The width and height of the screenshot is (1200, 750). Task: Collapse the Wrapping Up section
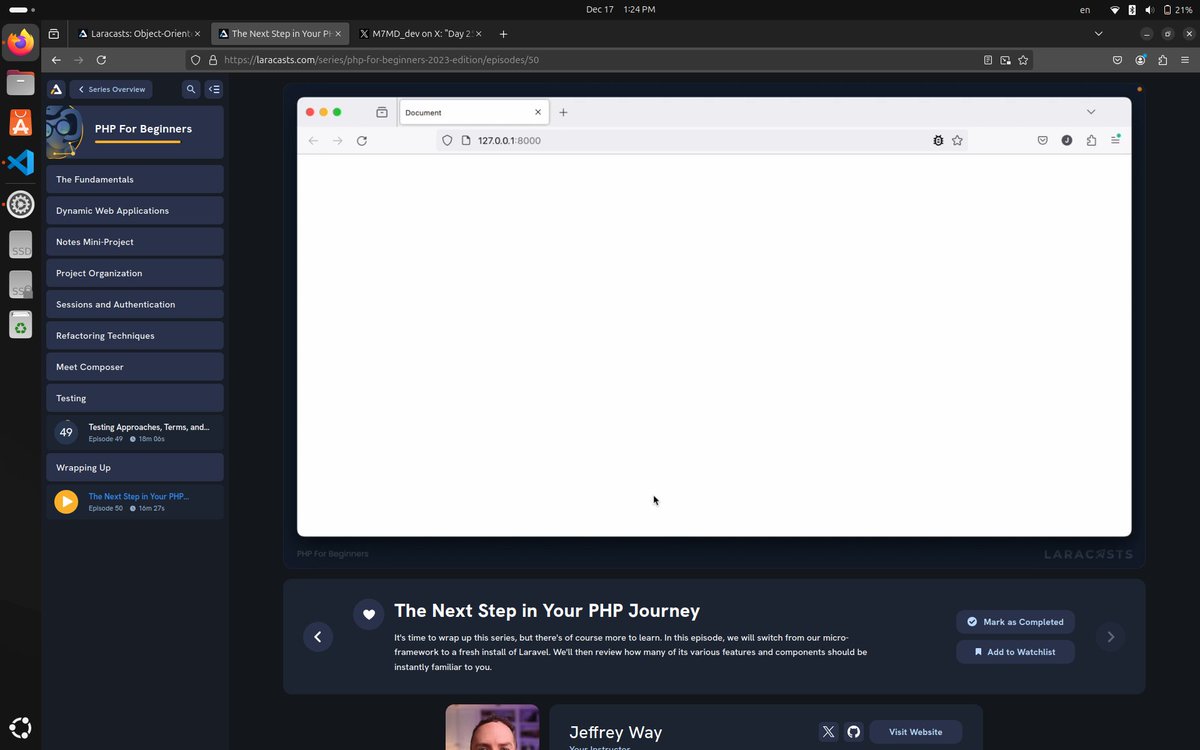pos(135,467)
